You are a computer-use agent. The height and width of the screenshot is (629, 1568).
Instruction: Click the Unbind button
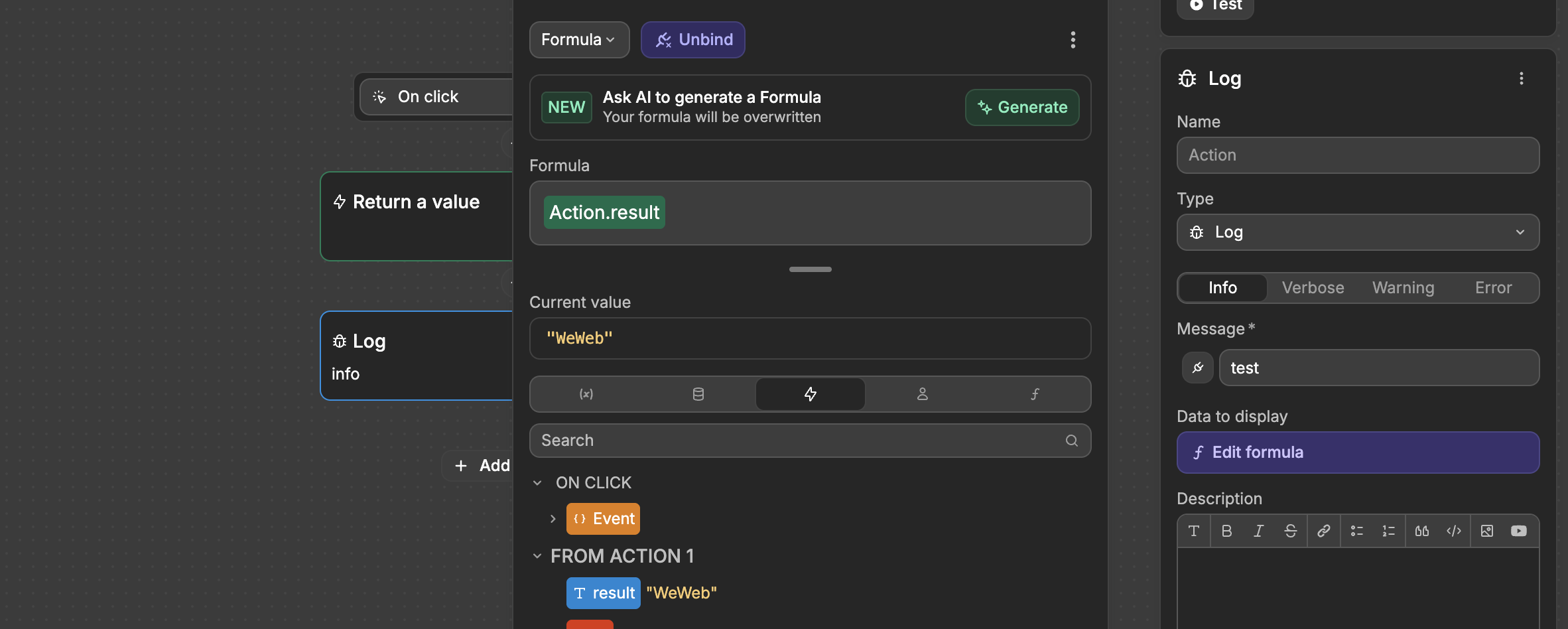tap(692, 39)
